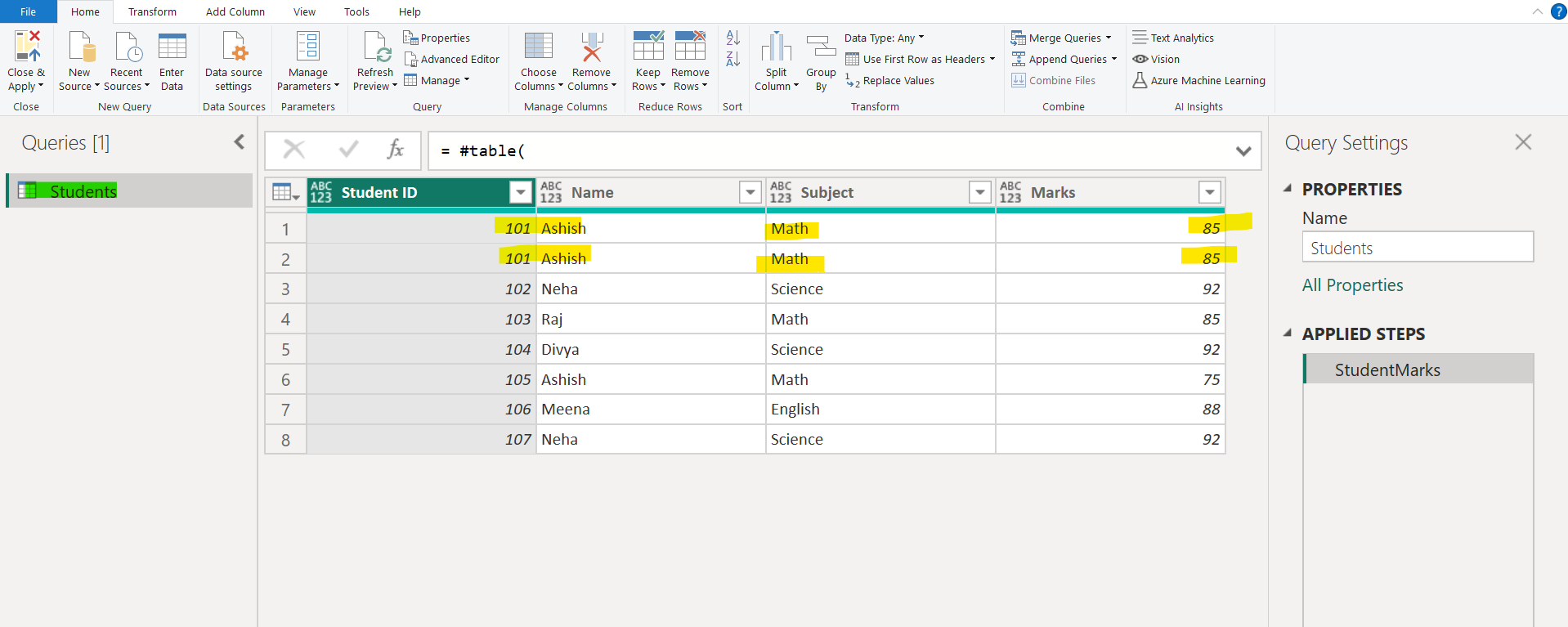Switch to the Transform tab
Viewport: 1568px width, 627px height.
tap(152, 11)
